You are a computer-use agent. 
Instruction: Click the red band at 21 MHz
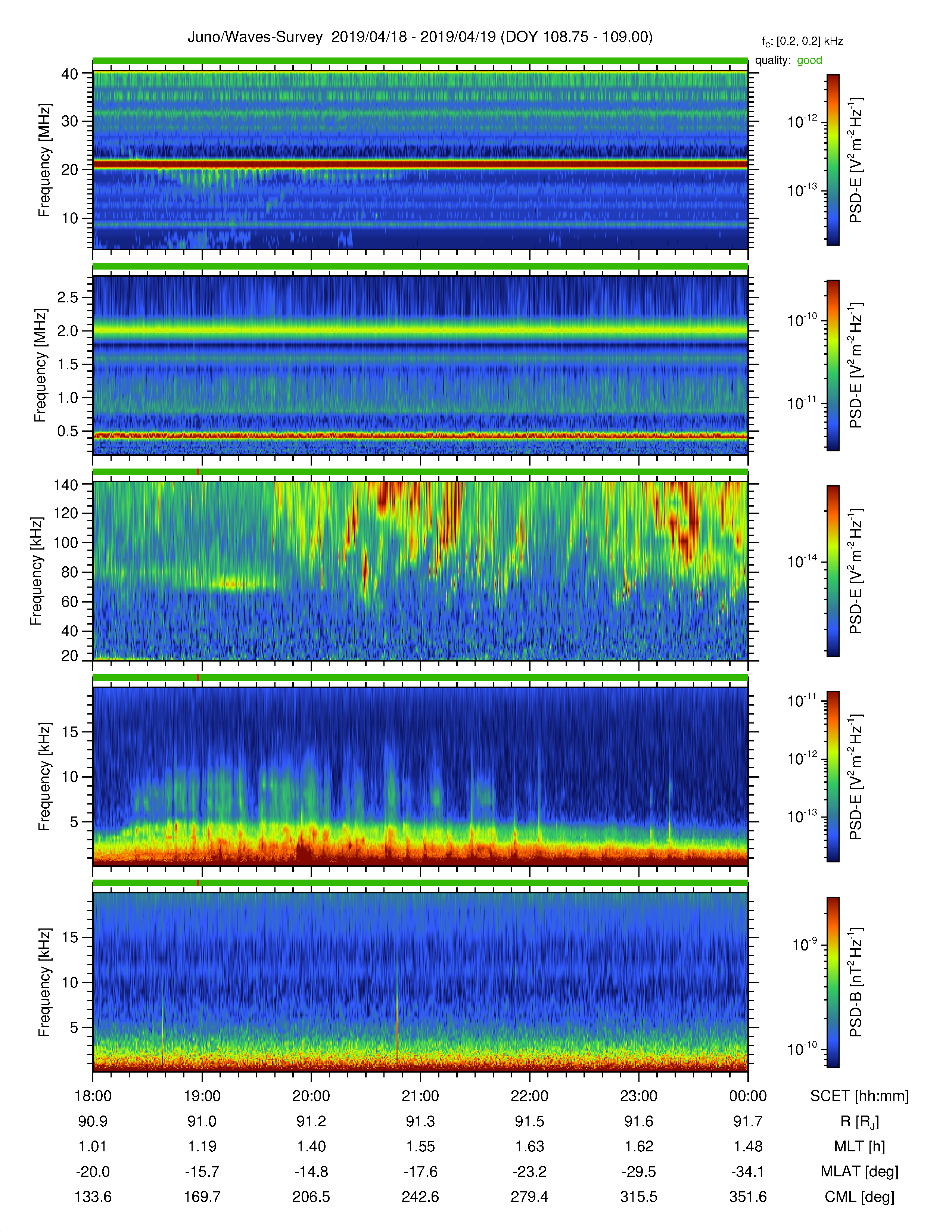click(x=420, y=164)
